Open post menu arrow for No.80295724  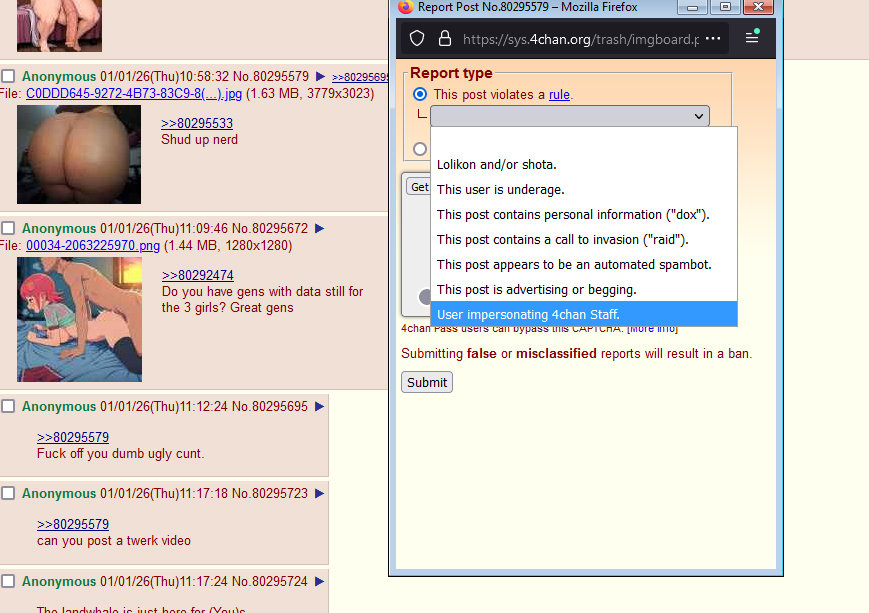320,581
